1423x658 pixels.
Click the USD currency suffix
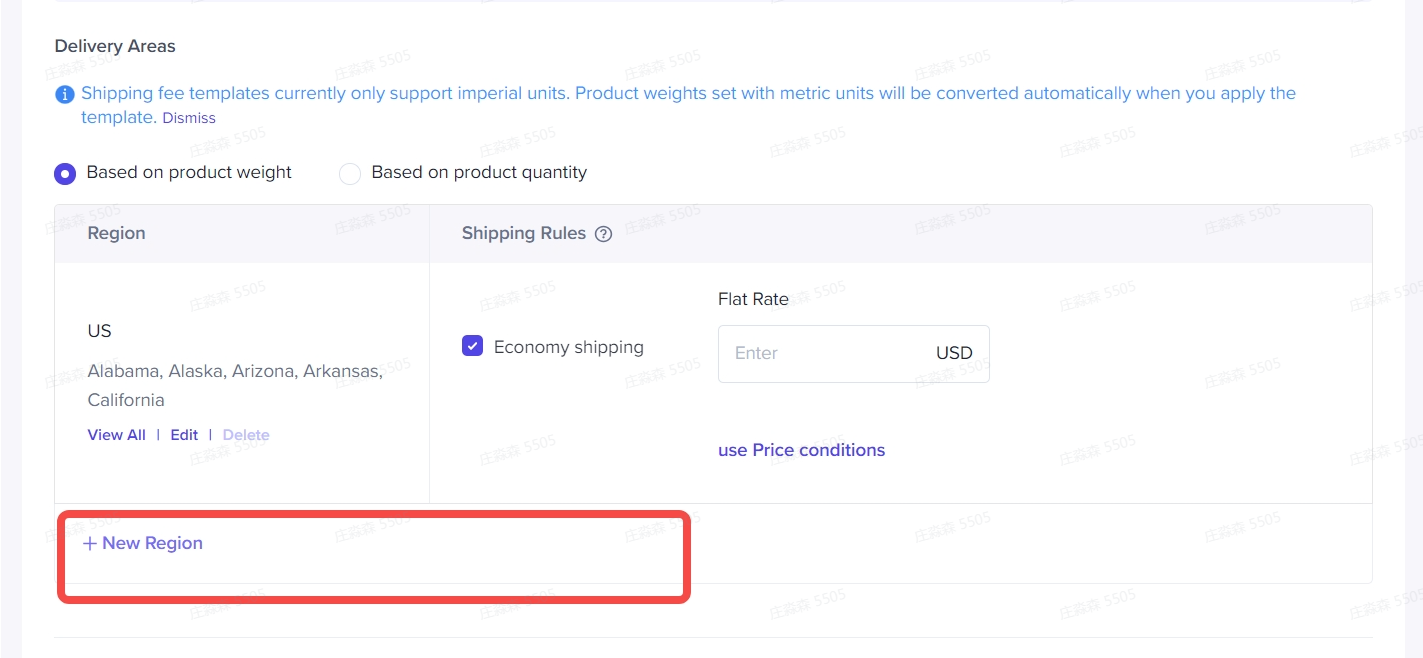954,353
